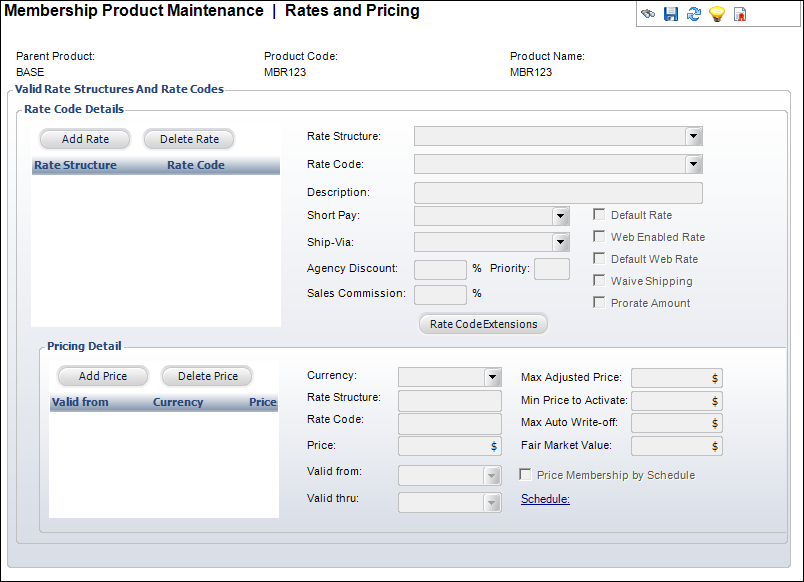
Task: Open Rate Code Extensions
Action: [x=483, y=323]
